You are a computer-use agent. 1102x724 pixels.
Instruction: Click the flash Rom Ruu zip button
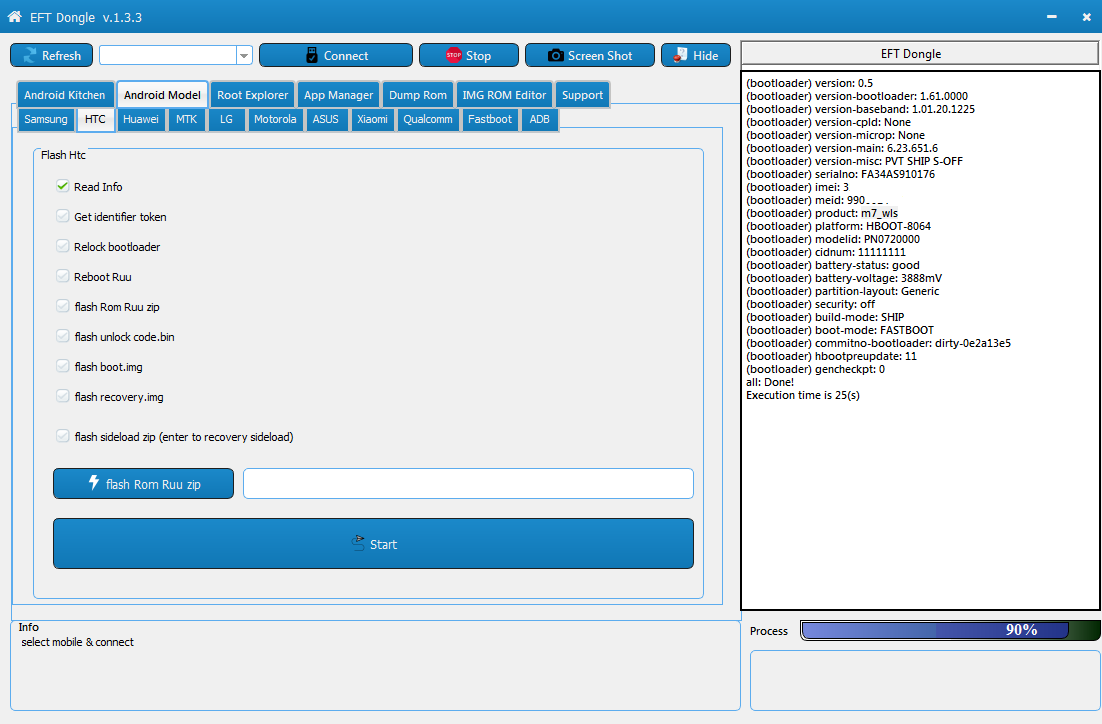pos(143,484)
